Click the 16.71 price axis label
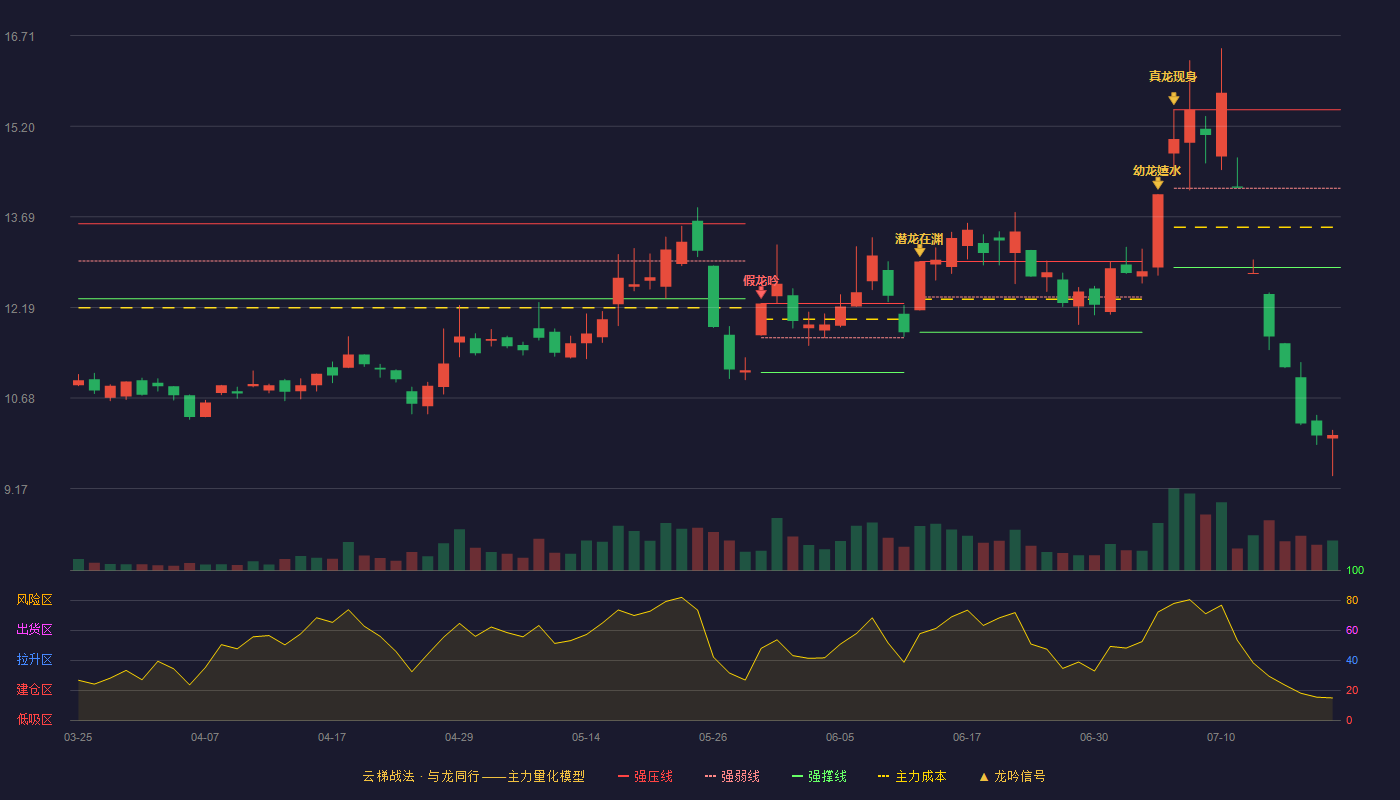Viewport: 1400px width, 800px height. pyautogui.click(x=20, y=37)
